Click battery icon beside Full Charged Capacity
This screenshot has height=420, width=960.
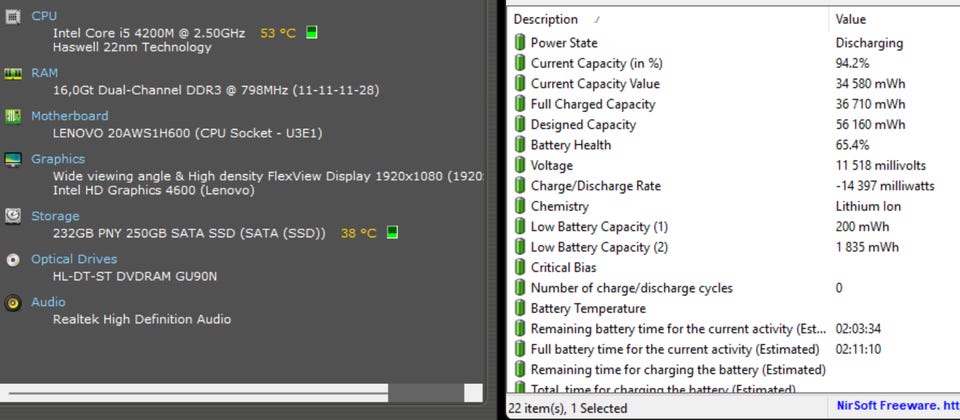tap(520, 104)
